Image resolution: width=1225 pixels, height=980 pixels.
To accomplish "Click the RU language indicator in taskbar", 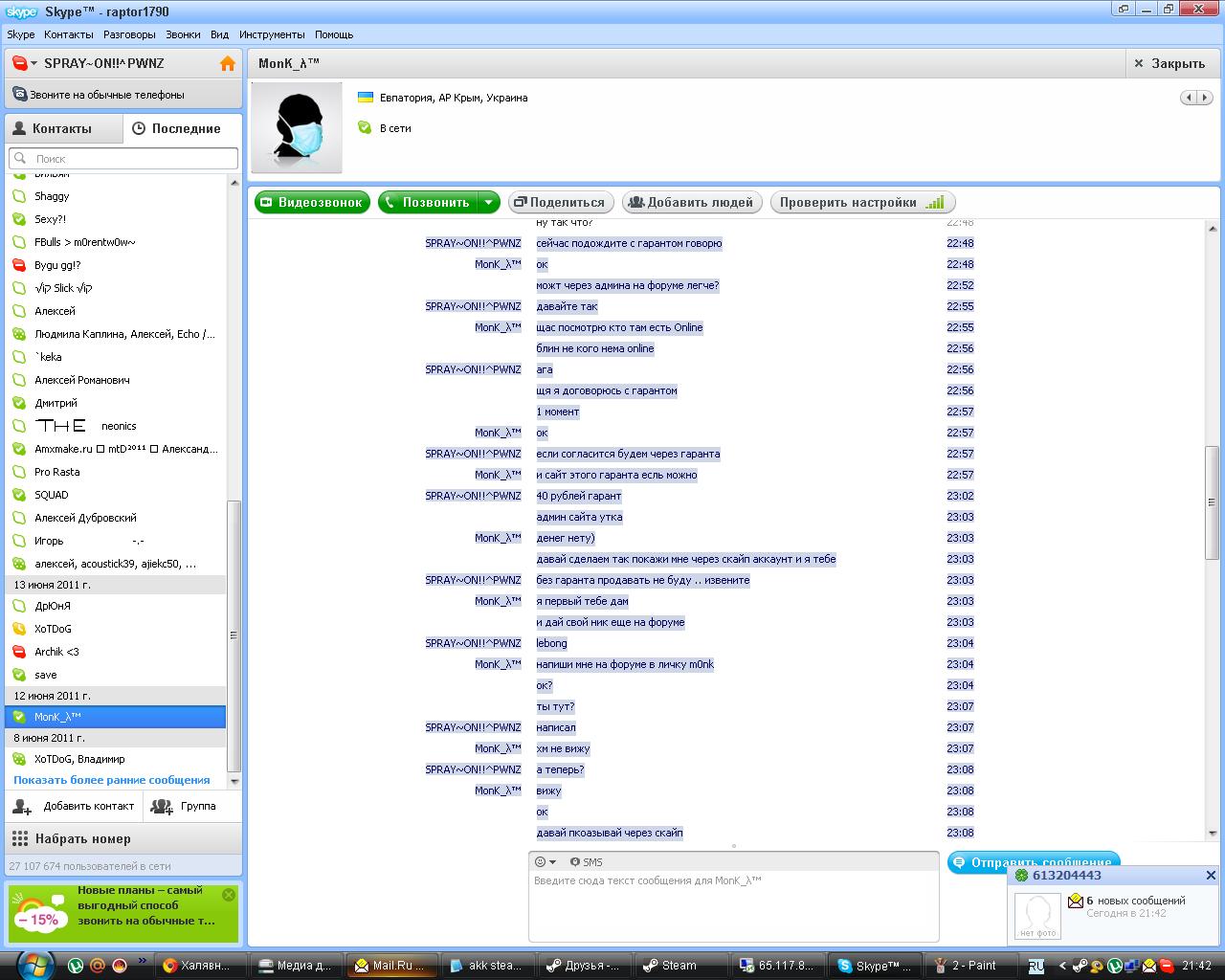I will [1036, 966].
